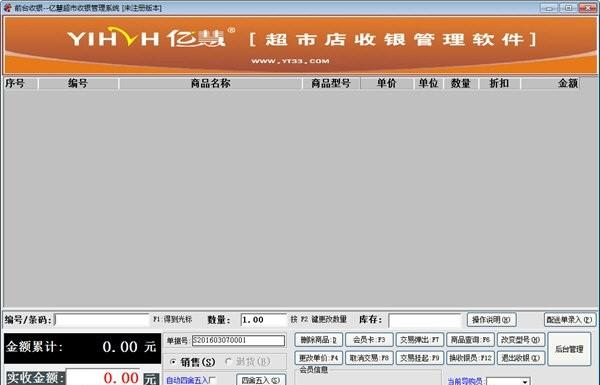Click the app icon in title bar
Image resolution: width=600 pixels, height=385 pixels.
(7, 8)
